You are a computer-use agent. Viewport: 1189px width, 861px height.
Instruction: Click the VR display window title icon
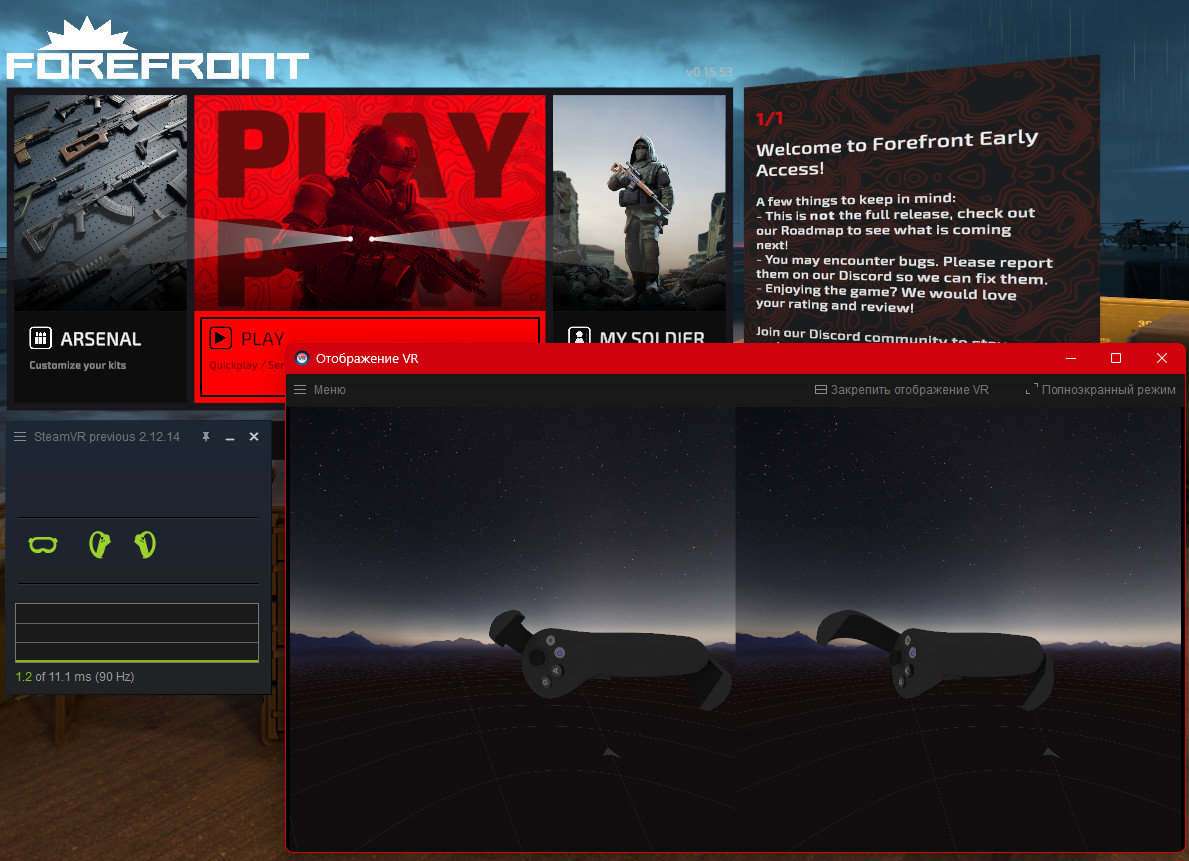pyautogui.click(x=302, y=358)
